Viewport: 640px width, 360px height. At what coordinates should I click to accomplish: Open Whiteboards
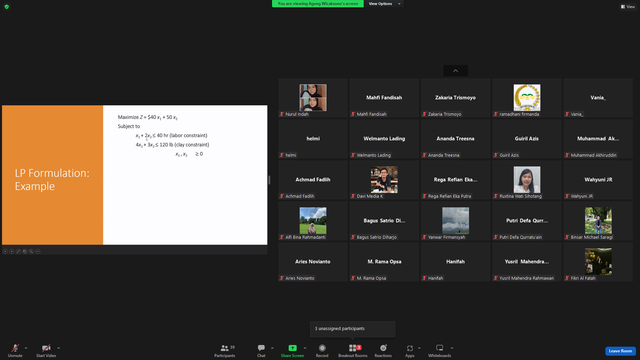coord(440,350)
